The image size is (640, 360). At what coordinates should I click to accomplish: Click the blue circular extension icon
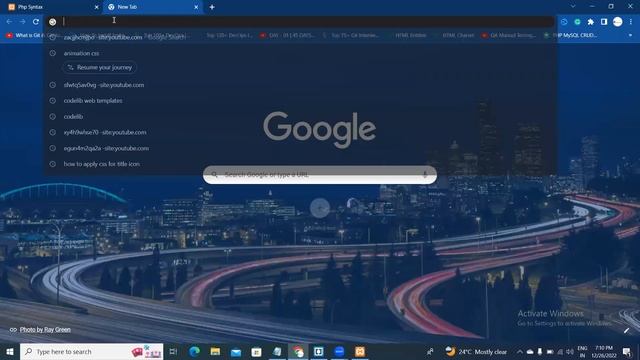pyautogui.click(x=564, y=22)
